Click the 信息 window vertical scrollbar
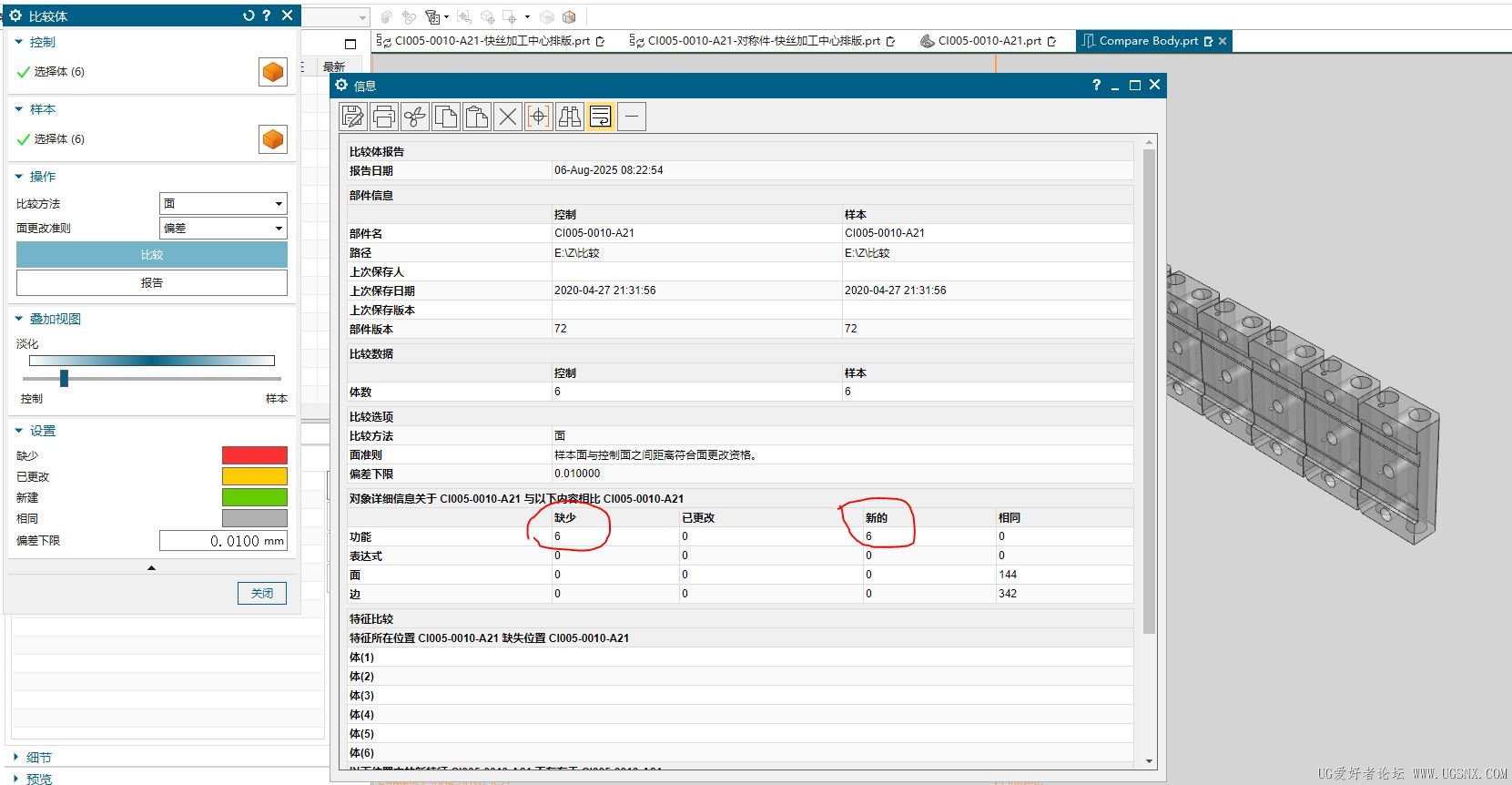The height and width of the screenshot is (785, 1512). click(1149, 392)
